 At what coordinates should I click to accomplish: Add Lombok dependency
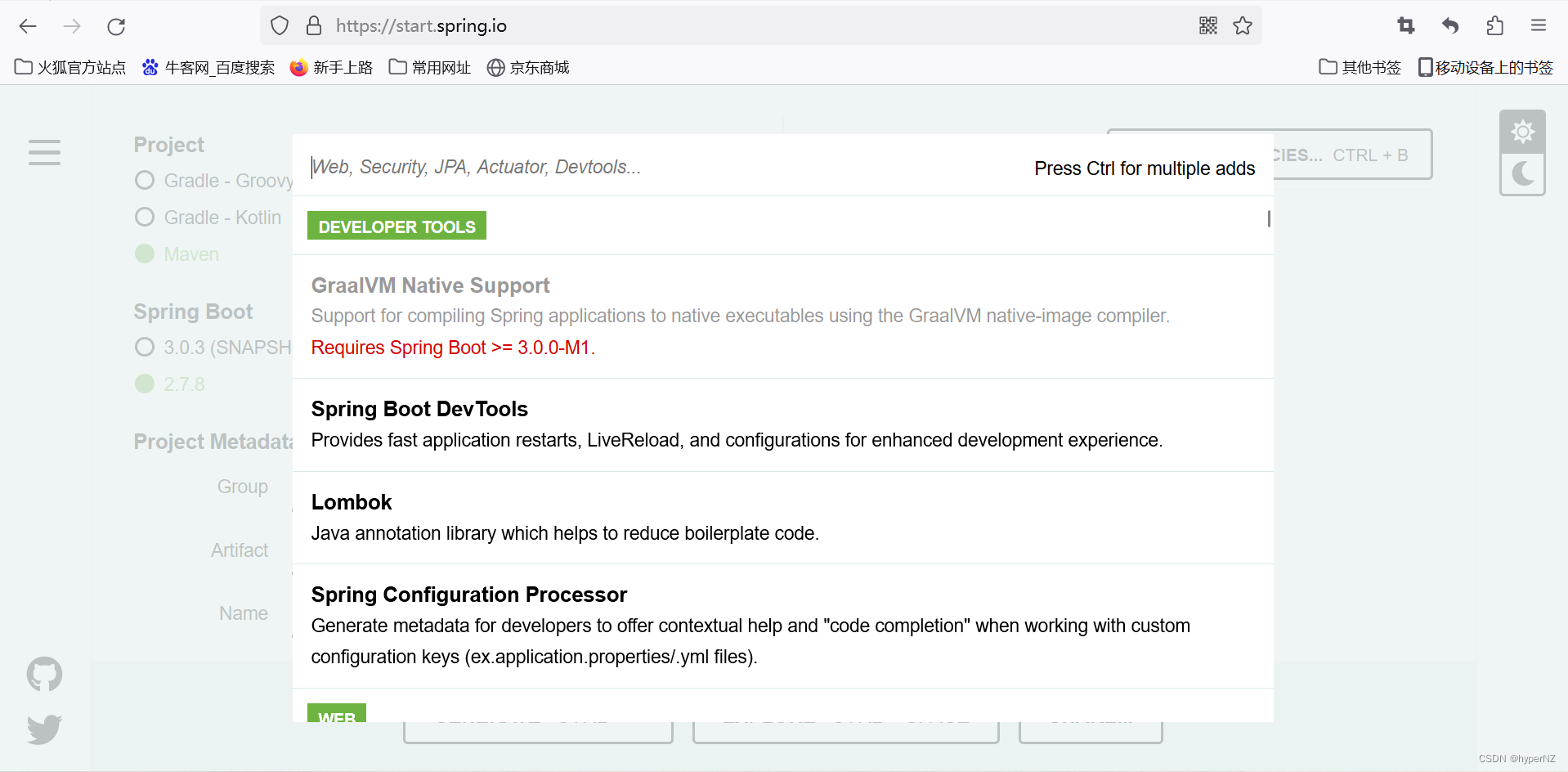pos(783,518)
